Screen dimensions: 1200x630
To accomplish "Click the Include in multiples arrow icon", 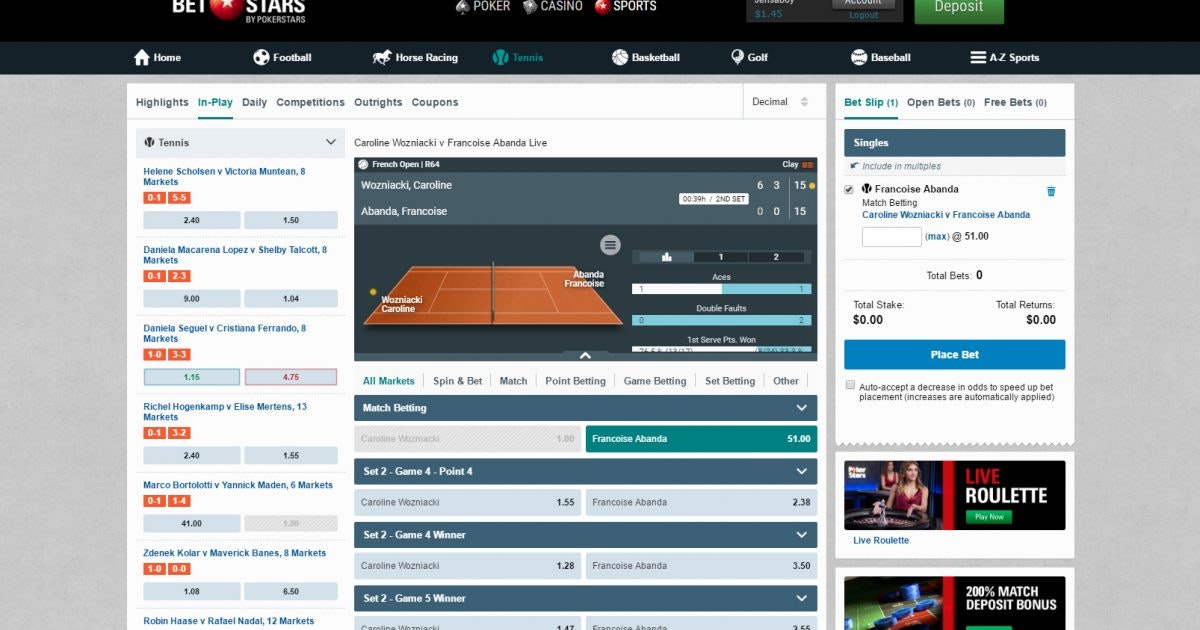I will coord(854,166).
